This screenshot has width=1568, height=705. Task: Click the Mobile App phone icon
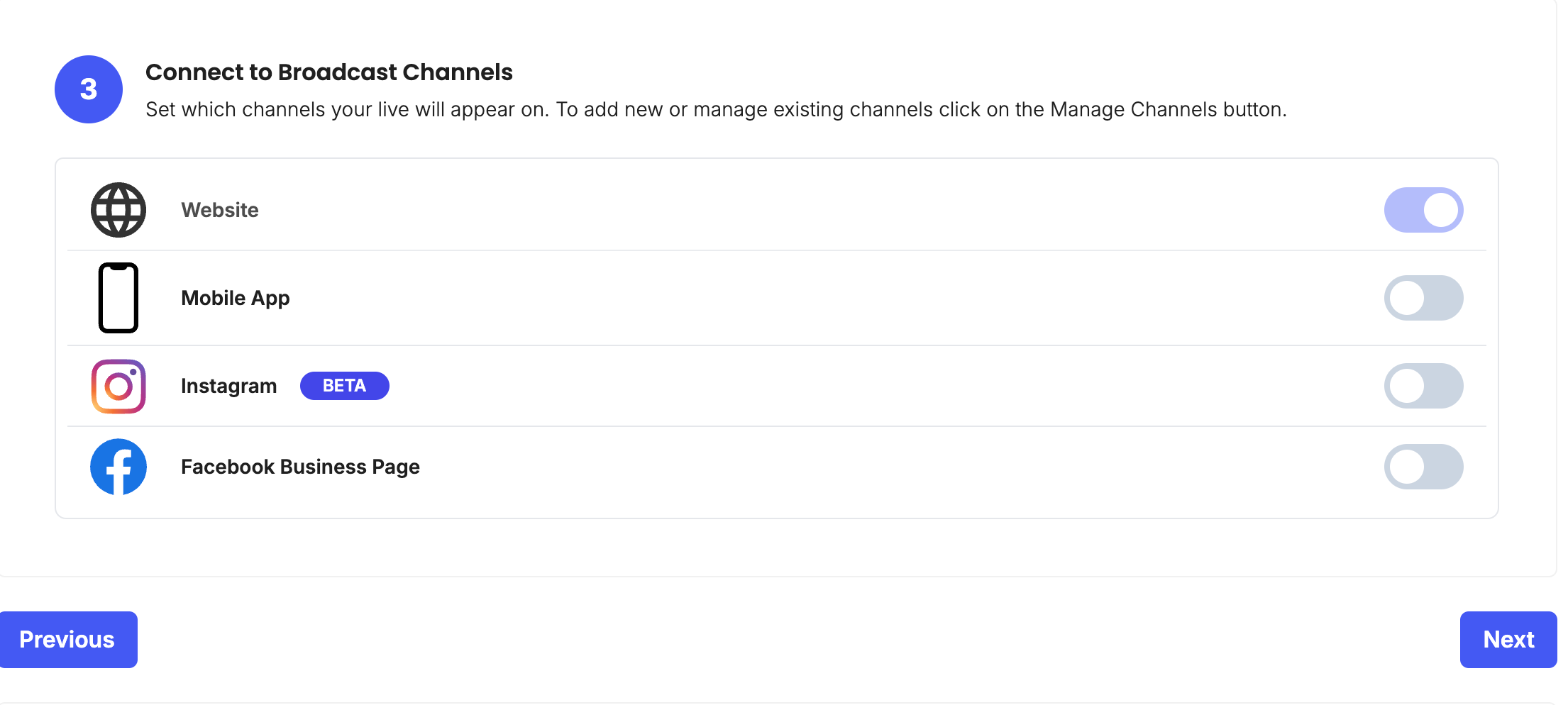click(x=118, y=298)
